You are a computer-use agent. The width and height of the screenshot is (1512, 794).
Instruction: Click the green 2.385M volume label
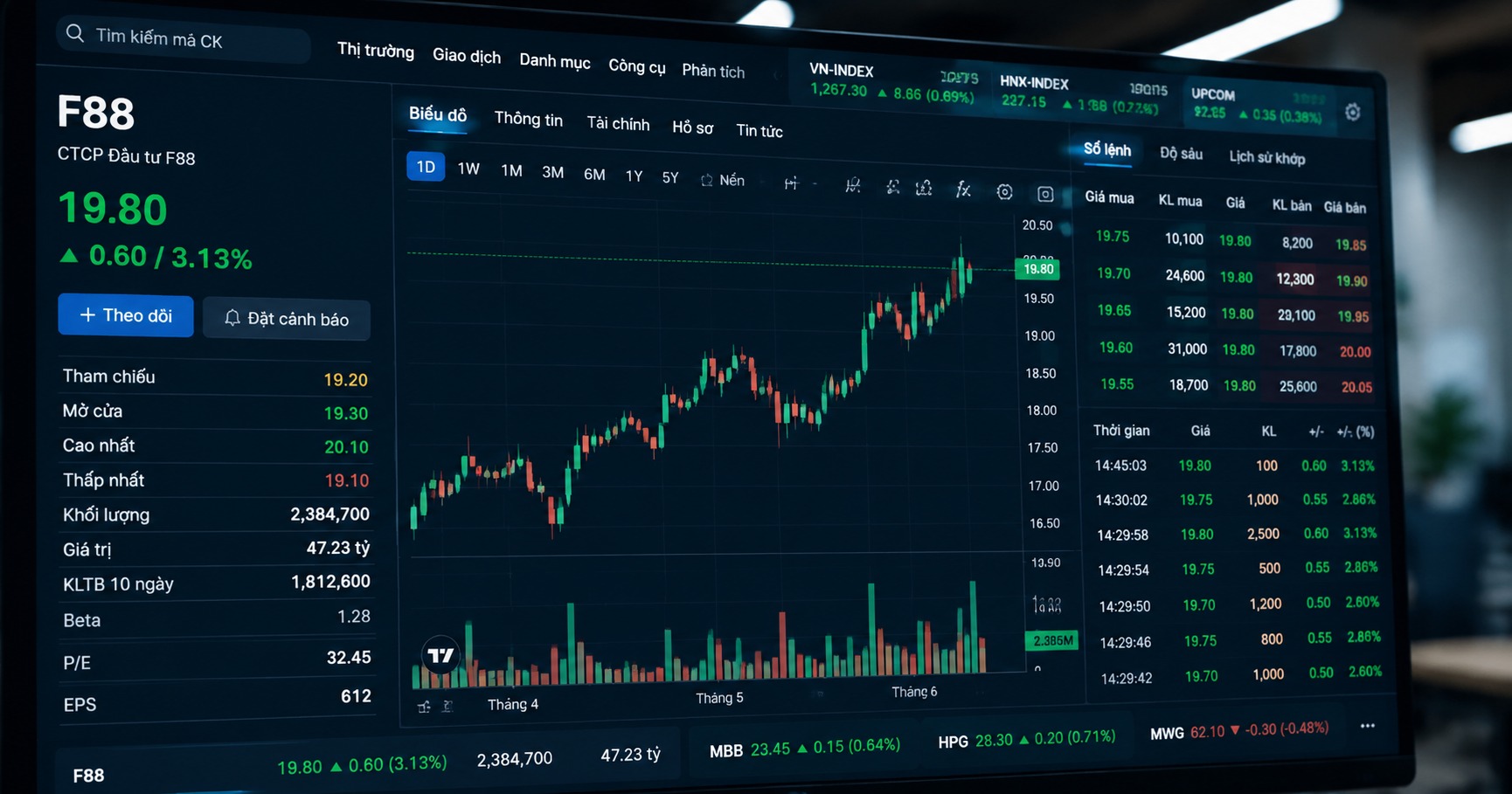coord(1051,640)
